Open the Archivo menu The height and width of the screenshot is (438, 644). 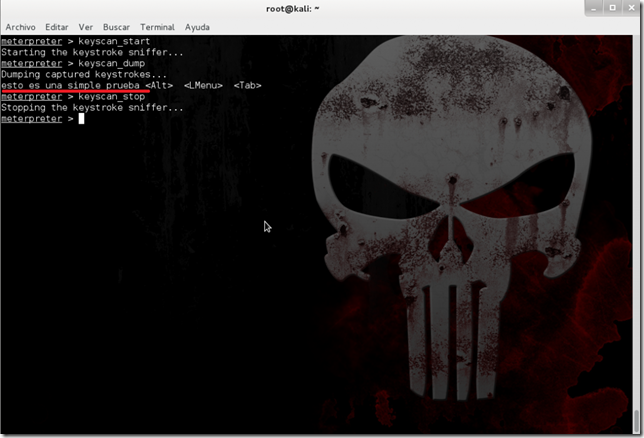[x=21, y=27]
